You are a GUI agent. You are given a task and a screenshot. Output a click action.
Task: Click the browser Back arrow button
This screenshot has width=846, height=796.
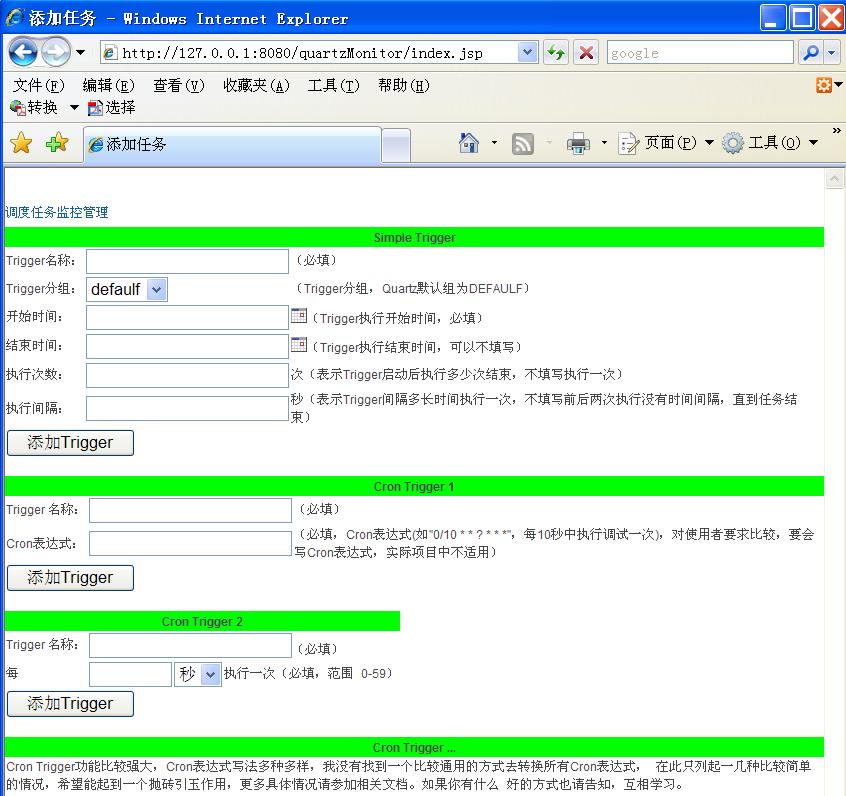pyautogui.click(x=23, y=52)
